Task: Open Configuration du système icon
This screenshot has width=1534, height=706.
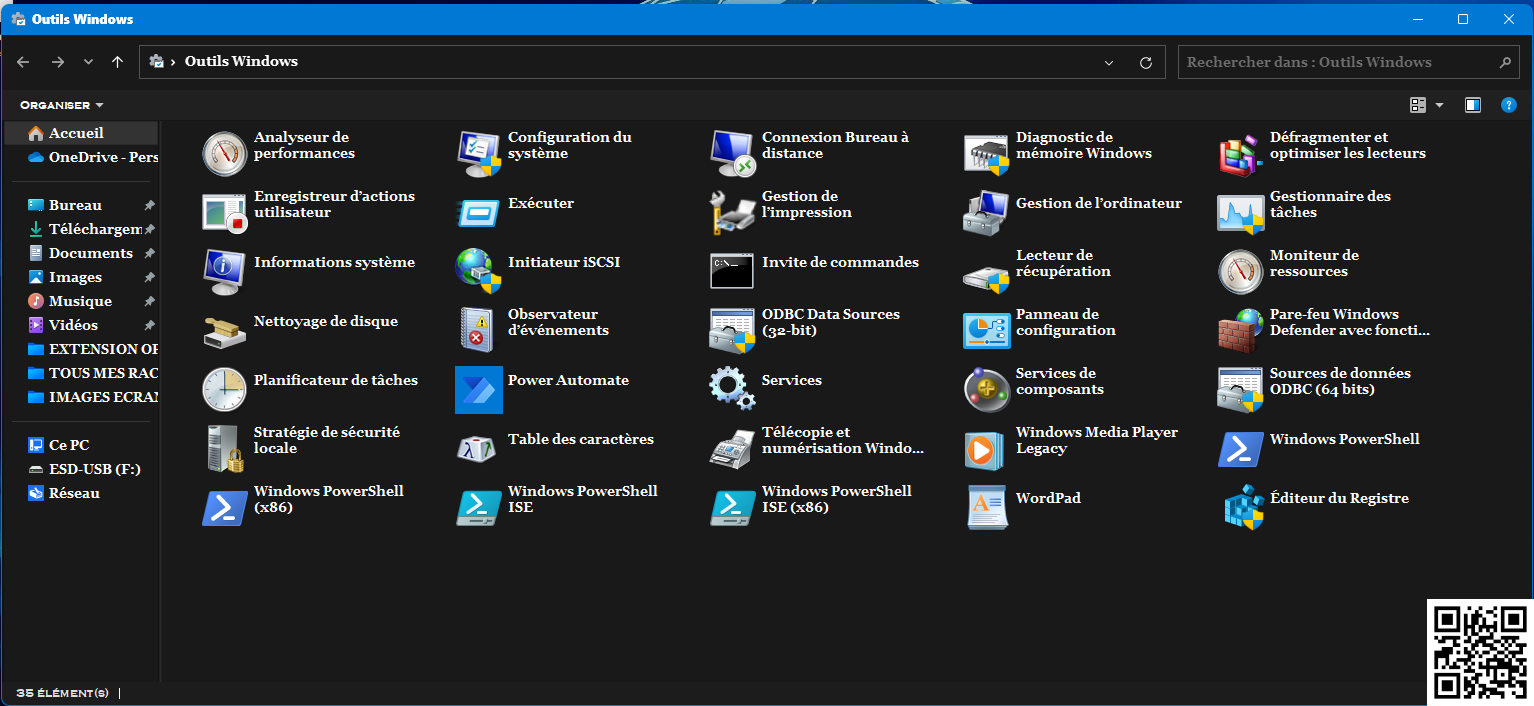Action: point(478,153)
